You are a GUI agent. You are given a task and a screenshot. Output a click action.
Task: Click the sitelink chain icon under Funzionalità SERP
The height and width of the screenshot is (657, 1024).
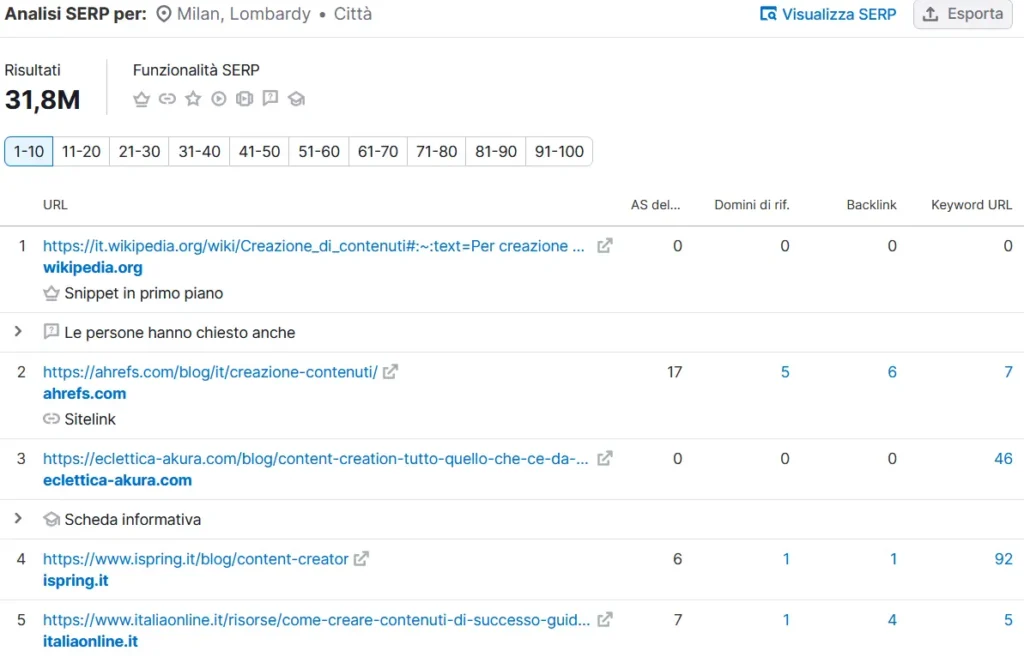(x=167, y=99)
